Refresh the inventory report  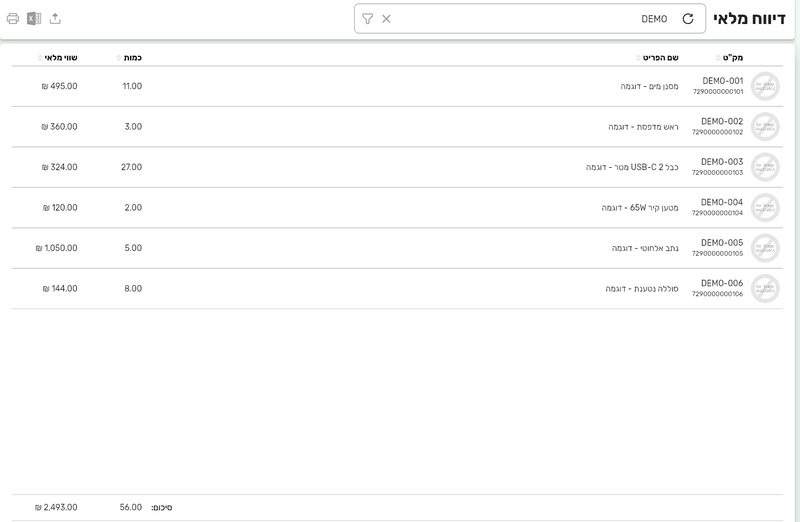pyautogui.click(x=688, y=19)
